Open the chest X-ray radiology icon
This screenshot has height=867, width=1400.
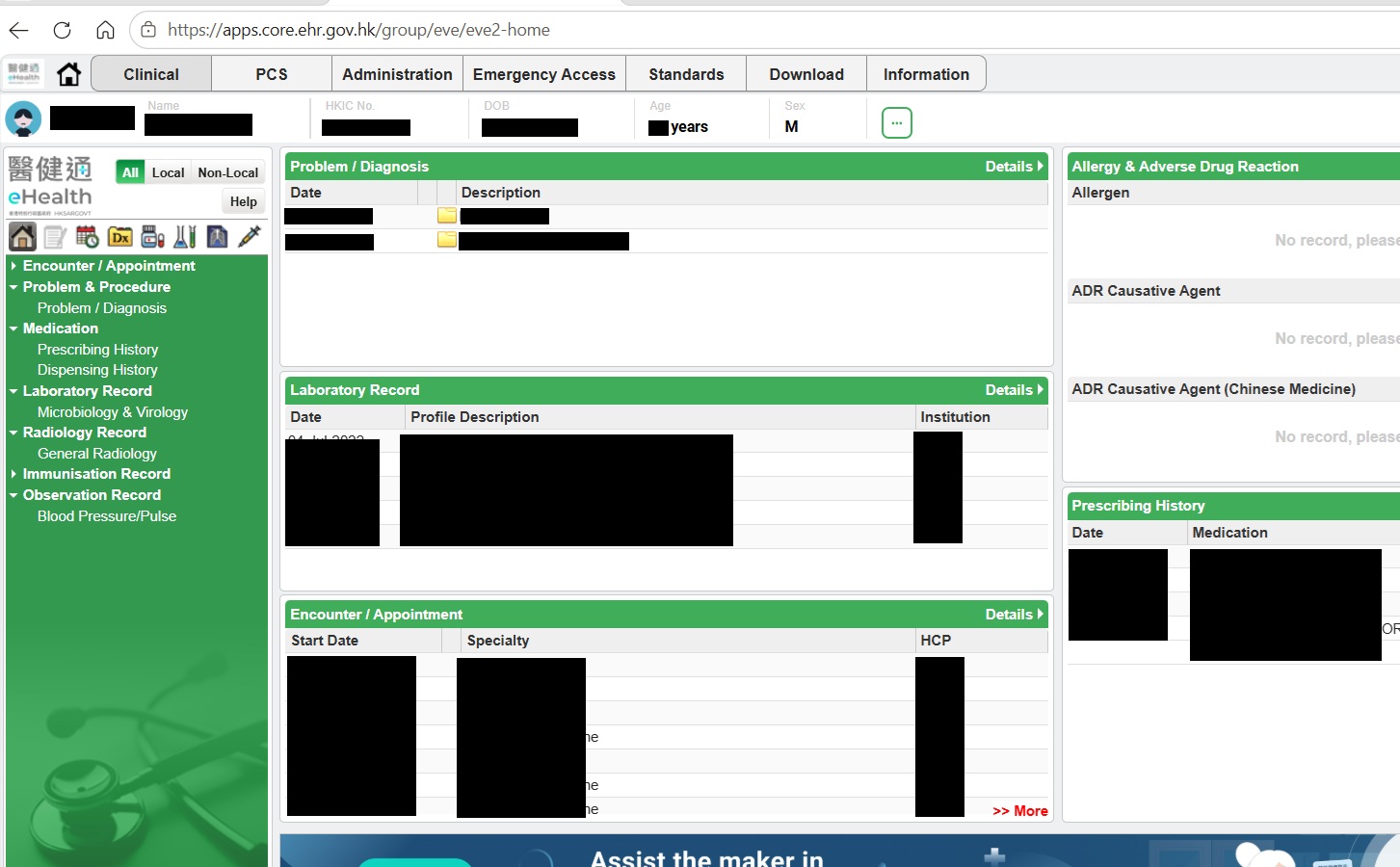(x=218, y=236)
